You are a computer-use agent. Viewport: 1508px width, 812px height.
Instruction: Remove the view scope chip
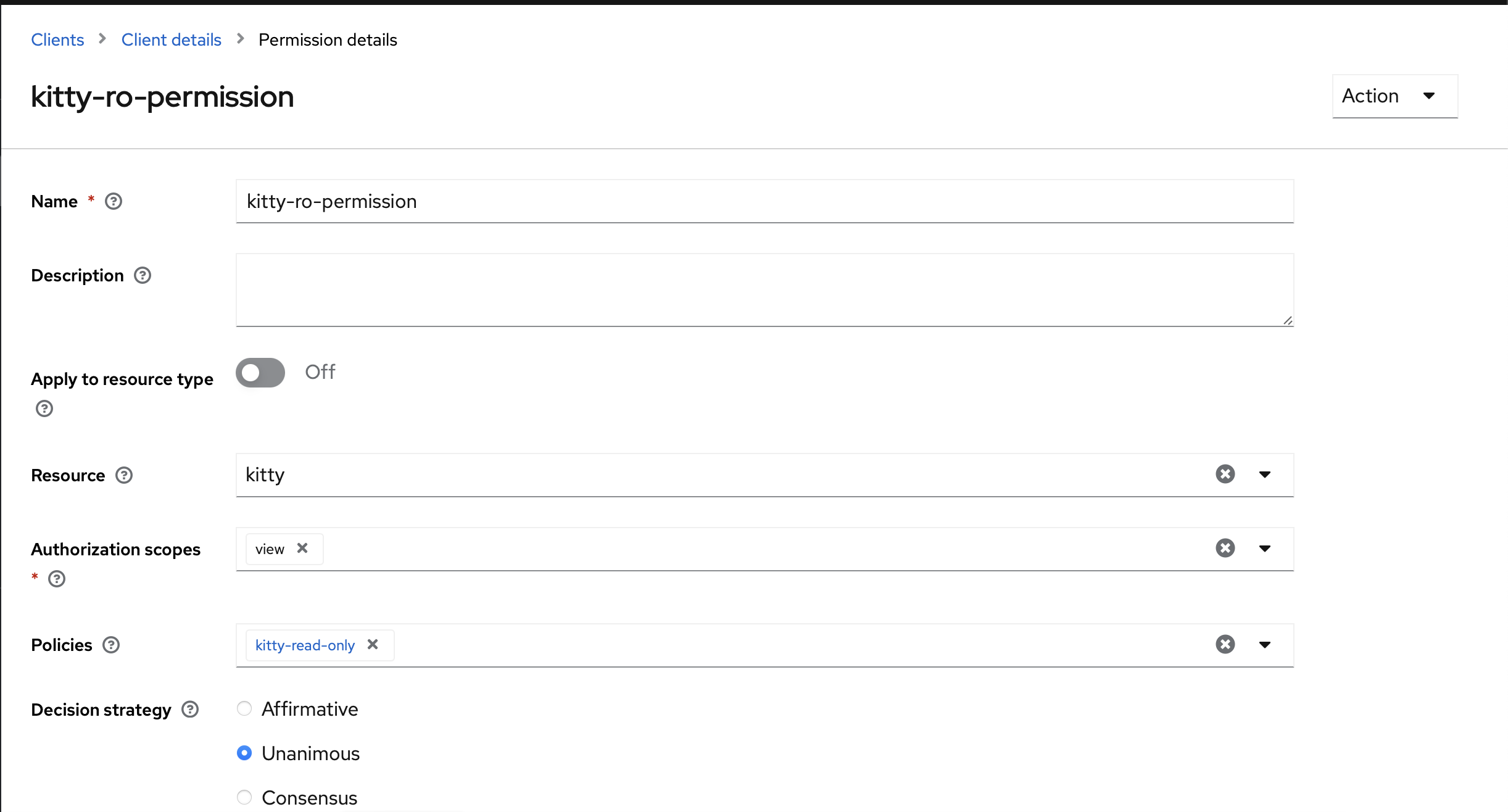tap(302, 548)
